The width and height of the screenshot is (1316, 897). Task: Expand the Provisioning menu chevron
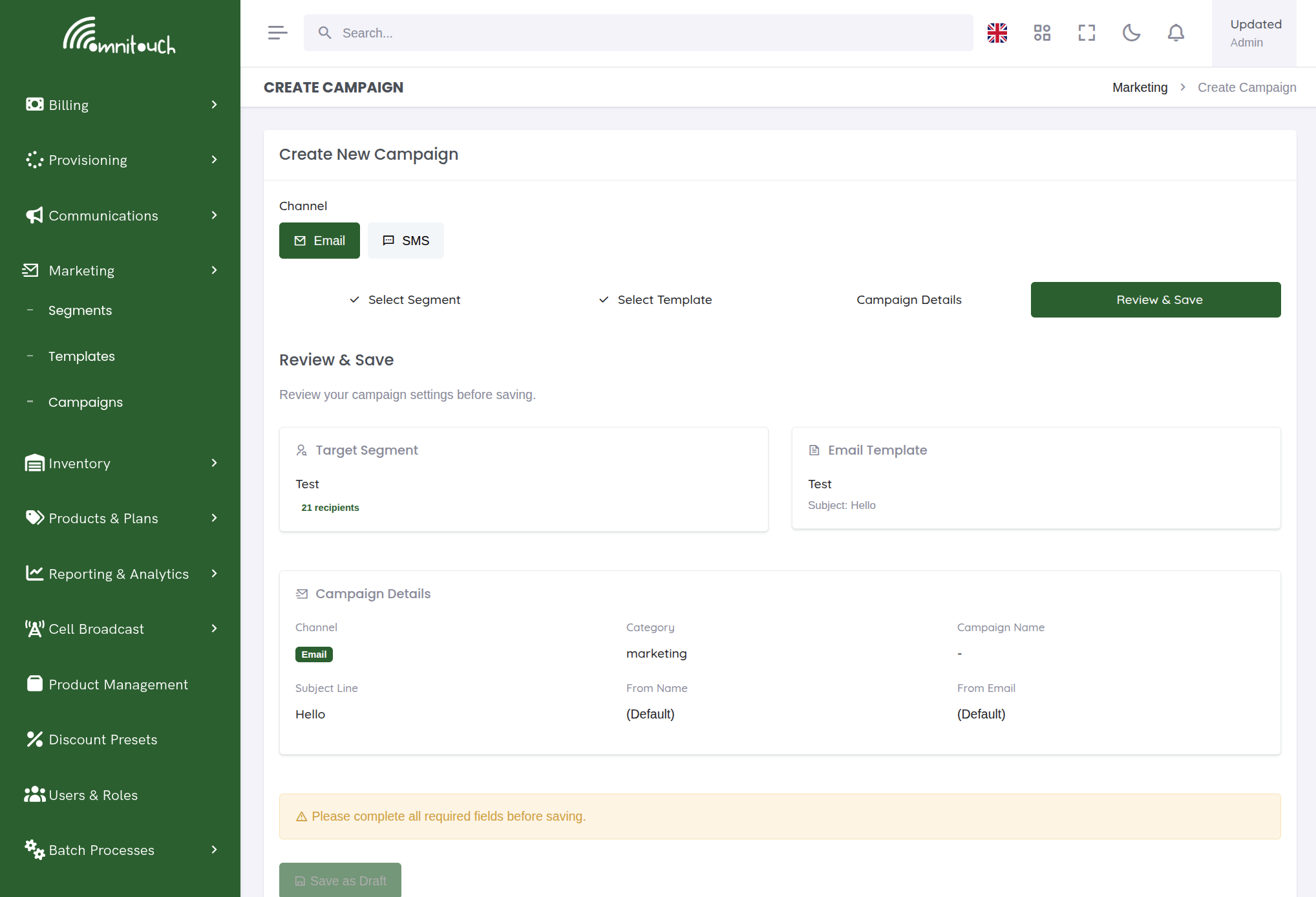pos(214,159)
